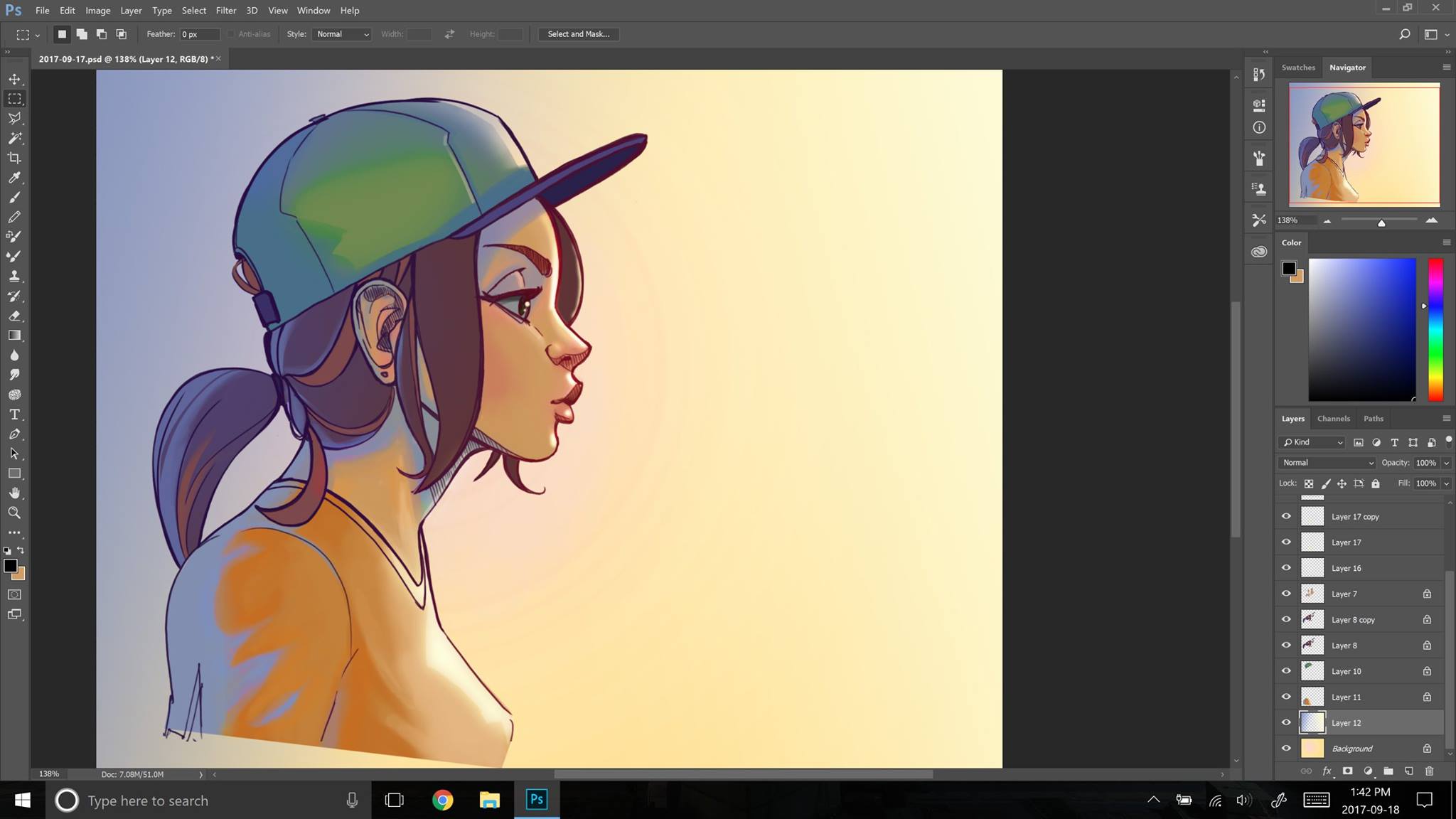Open the Image menu
The image size is (1456, 819).
click(98, 11)
